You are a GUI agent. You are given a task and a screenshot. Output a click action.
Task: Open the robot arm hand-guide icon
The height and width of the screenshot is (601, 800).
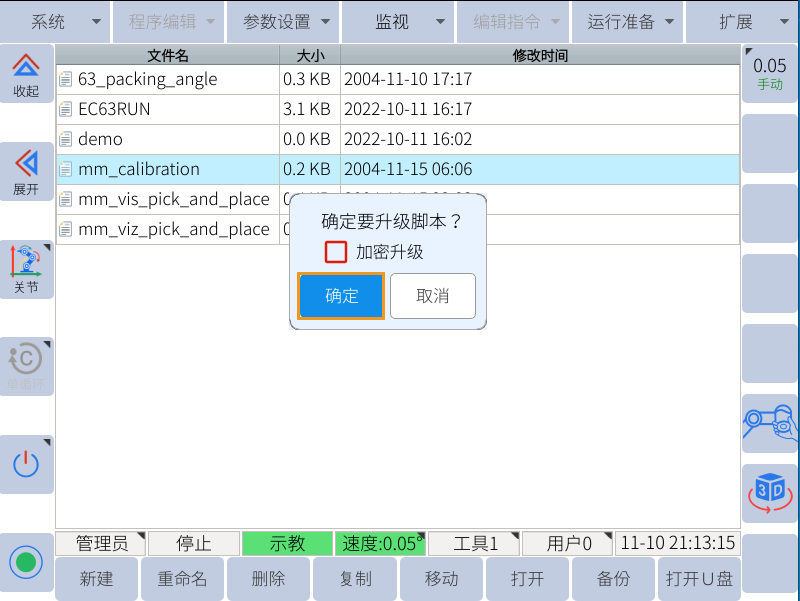tap(770, 423)
